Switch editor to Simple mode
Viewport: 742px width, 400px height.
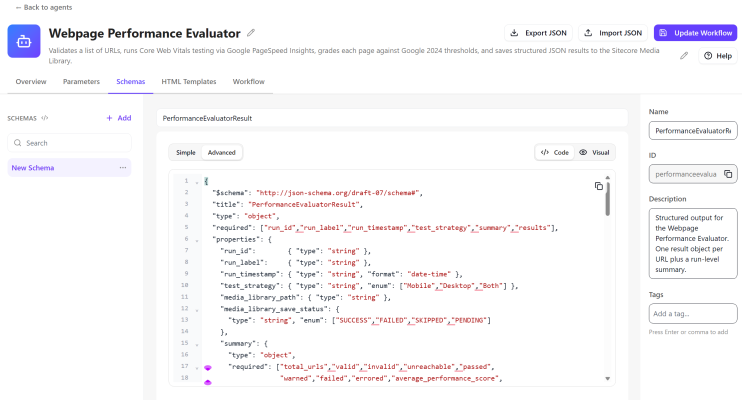click(186, 152)
